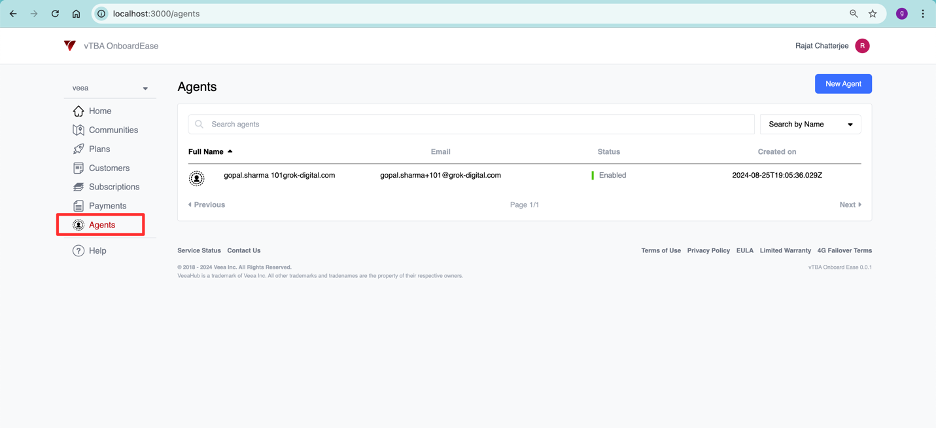
Task: Bookmark this page with star icon
Action: (x=873, y=14)
